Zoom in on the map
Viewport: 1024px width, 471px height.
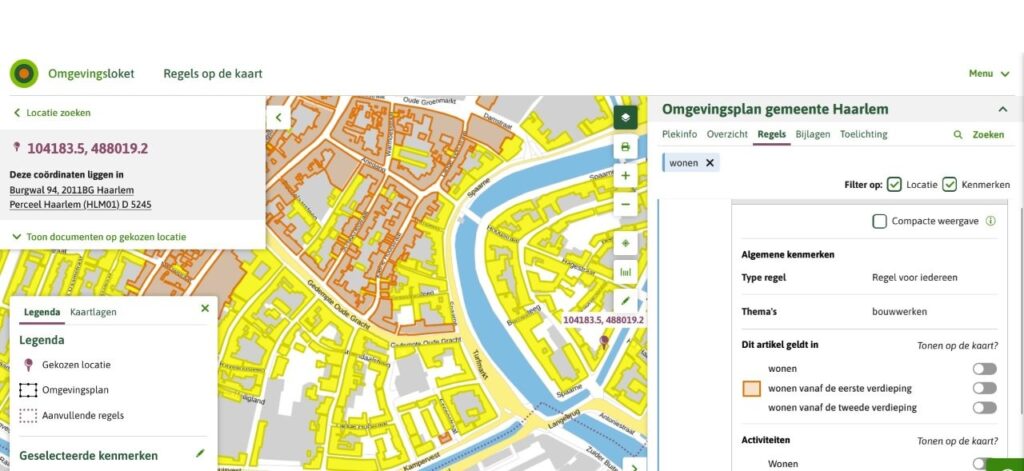click(x=625, y=176)
